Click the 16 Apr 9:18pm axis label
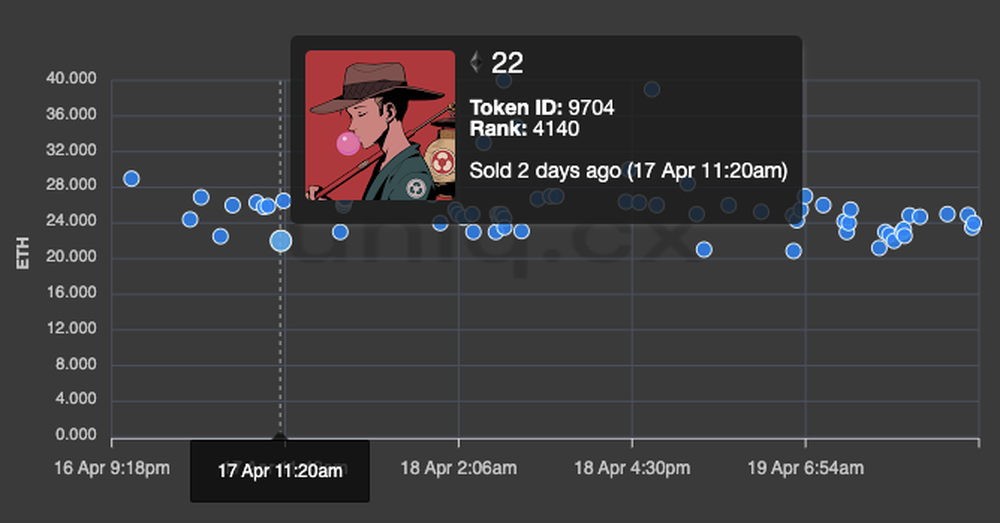Screen dimensions: 1000x523 click(x=112, y=468)
